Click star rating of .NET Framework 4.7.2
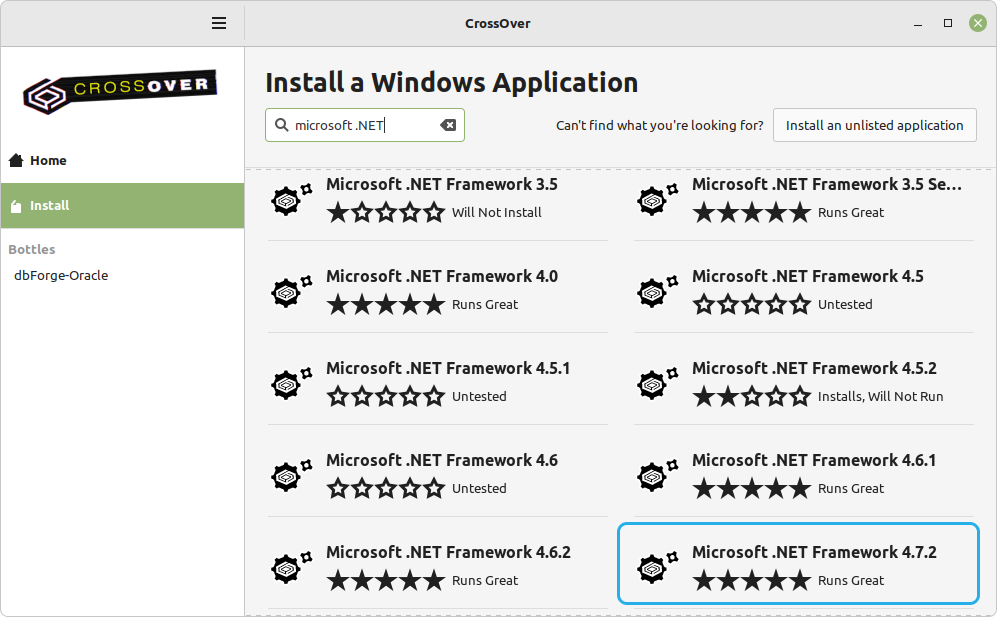 coord(752,581)
